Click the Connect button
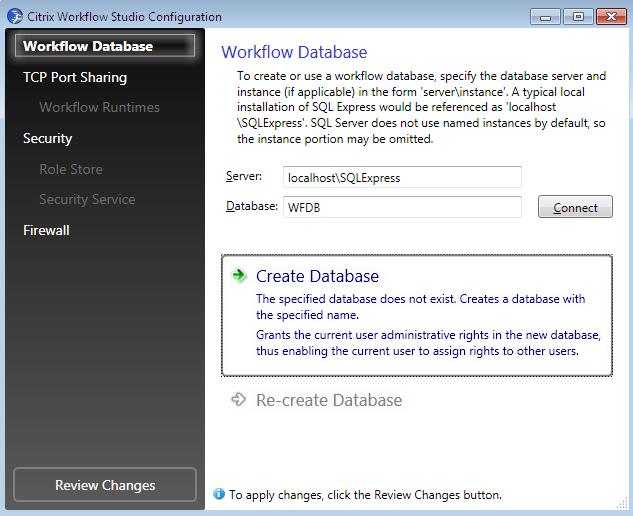 point(575,207)
